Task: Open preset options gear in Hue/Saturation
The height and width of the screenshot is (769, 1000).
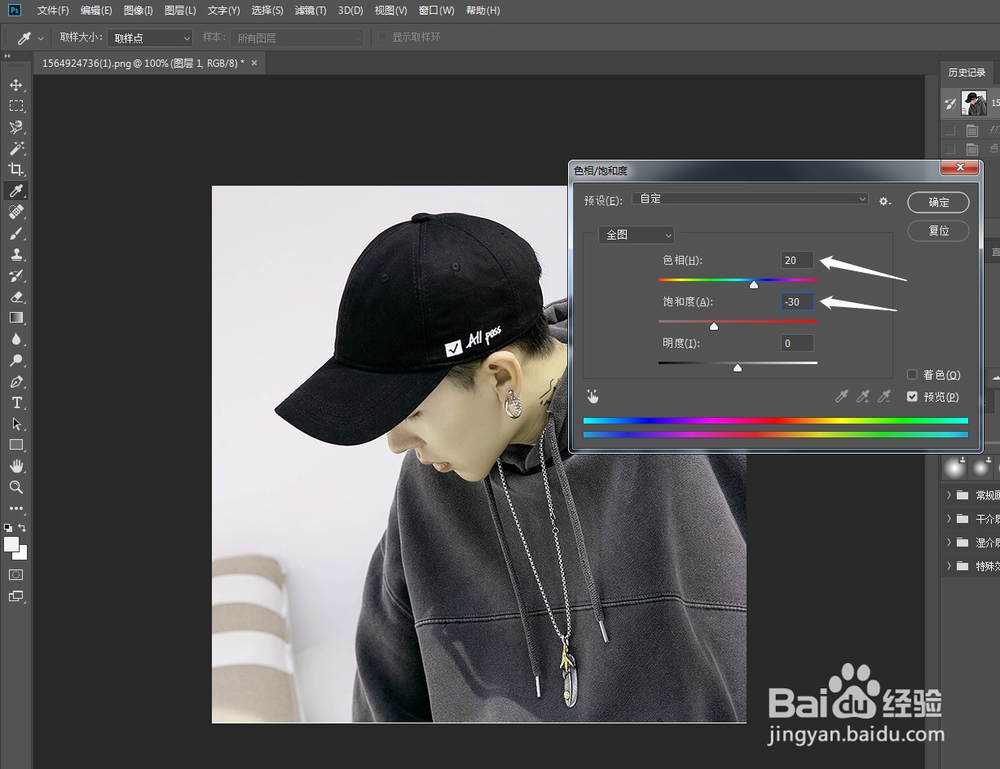Action: click(x=884, y=201)
